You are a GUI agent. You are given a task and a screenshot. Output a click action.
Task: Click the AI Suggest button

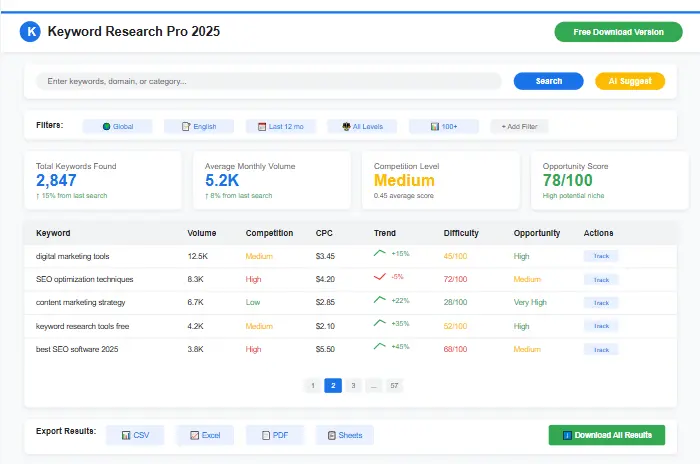tap(630, 81)
